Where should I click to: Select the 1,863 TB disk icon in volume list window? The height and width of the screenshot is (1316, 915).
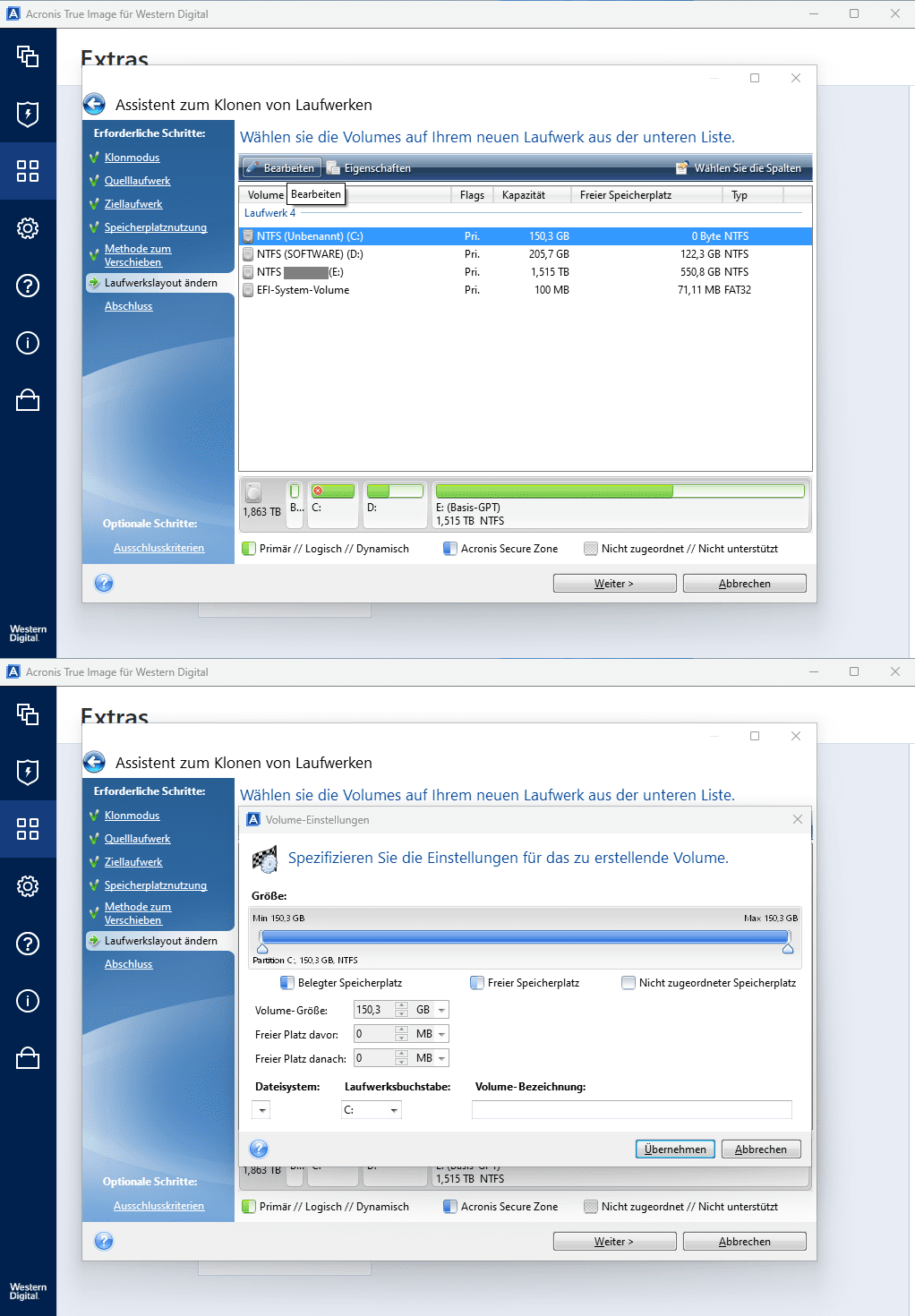coord(253,492)
